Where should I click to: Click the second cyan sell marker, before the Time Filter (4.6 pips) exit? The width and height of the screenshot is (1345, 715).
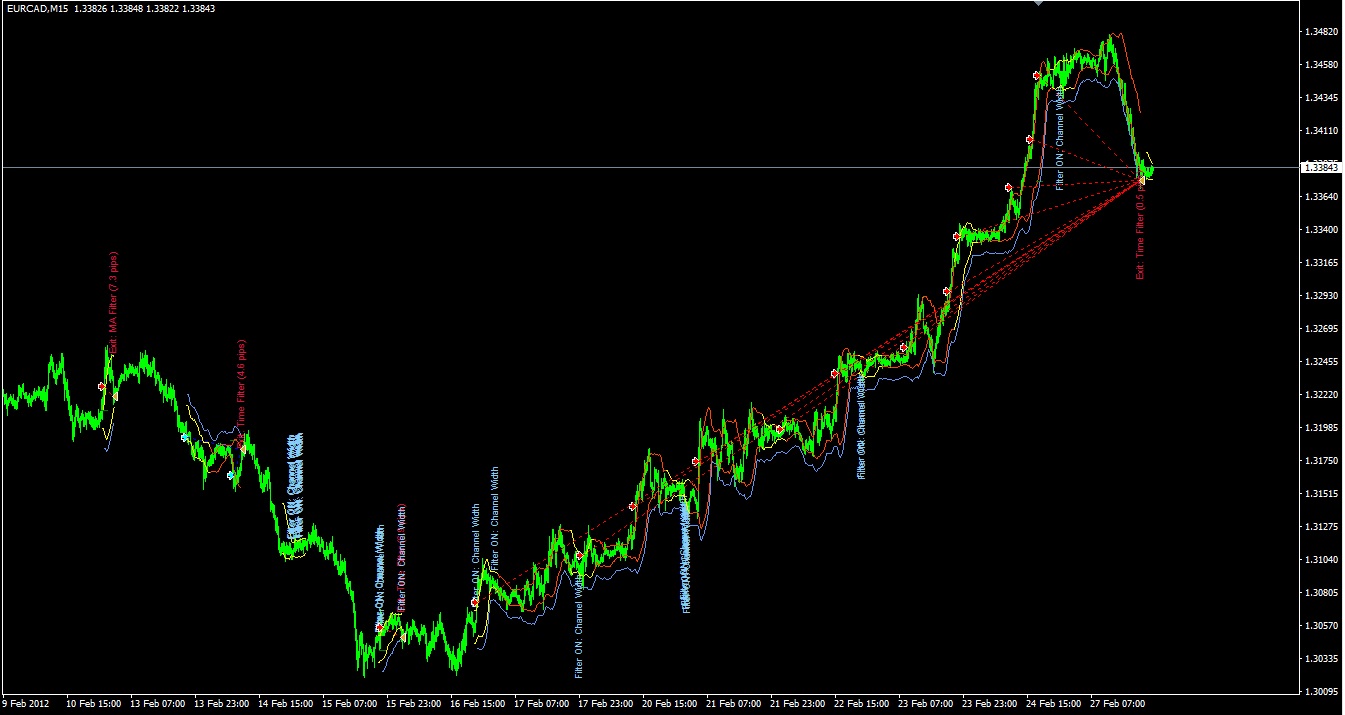231,475
